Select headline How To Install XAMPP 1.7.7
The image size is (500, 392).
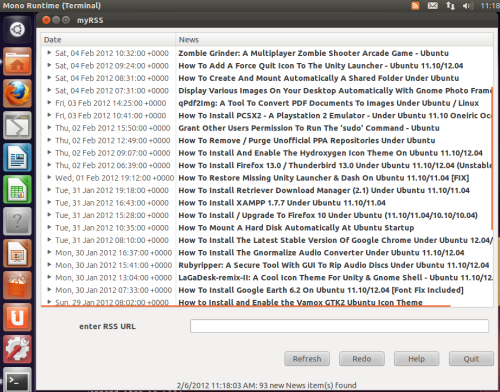pos(282,203)
